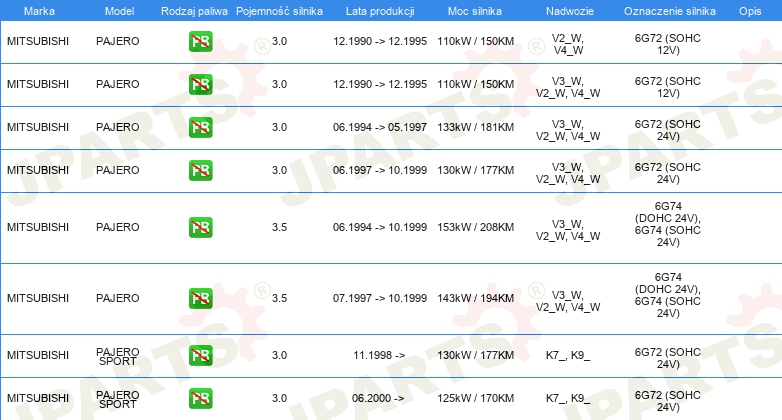Select body code V2_W, V4_W in first row

(x=568, y=44)
